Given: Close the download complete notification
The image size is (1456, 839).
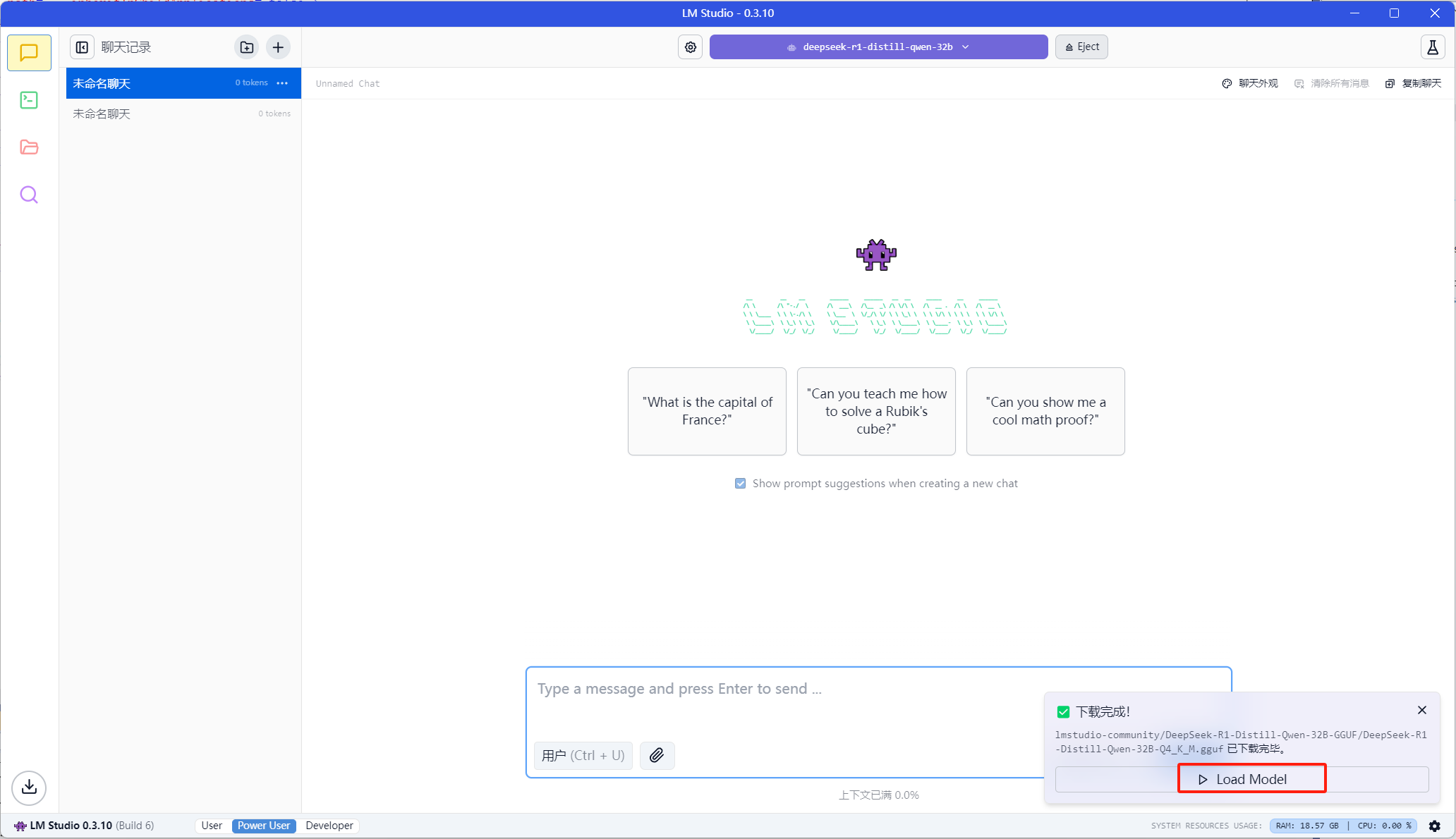Looking at the screenshot, I should [1422, 710].
